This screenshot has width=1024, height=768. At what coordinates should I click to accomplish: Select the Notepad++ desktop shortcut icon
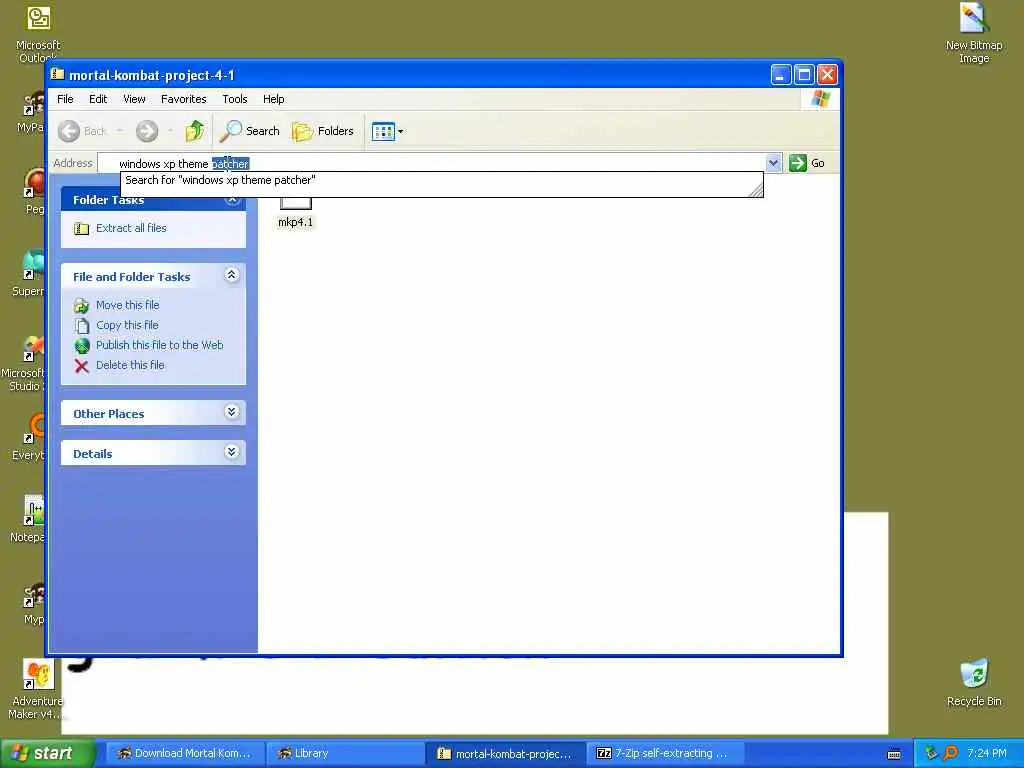pyautogui.click(x=29, y=519)
